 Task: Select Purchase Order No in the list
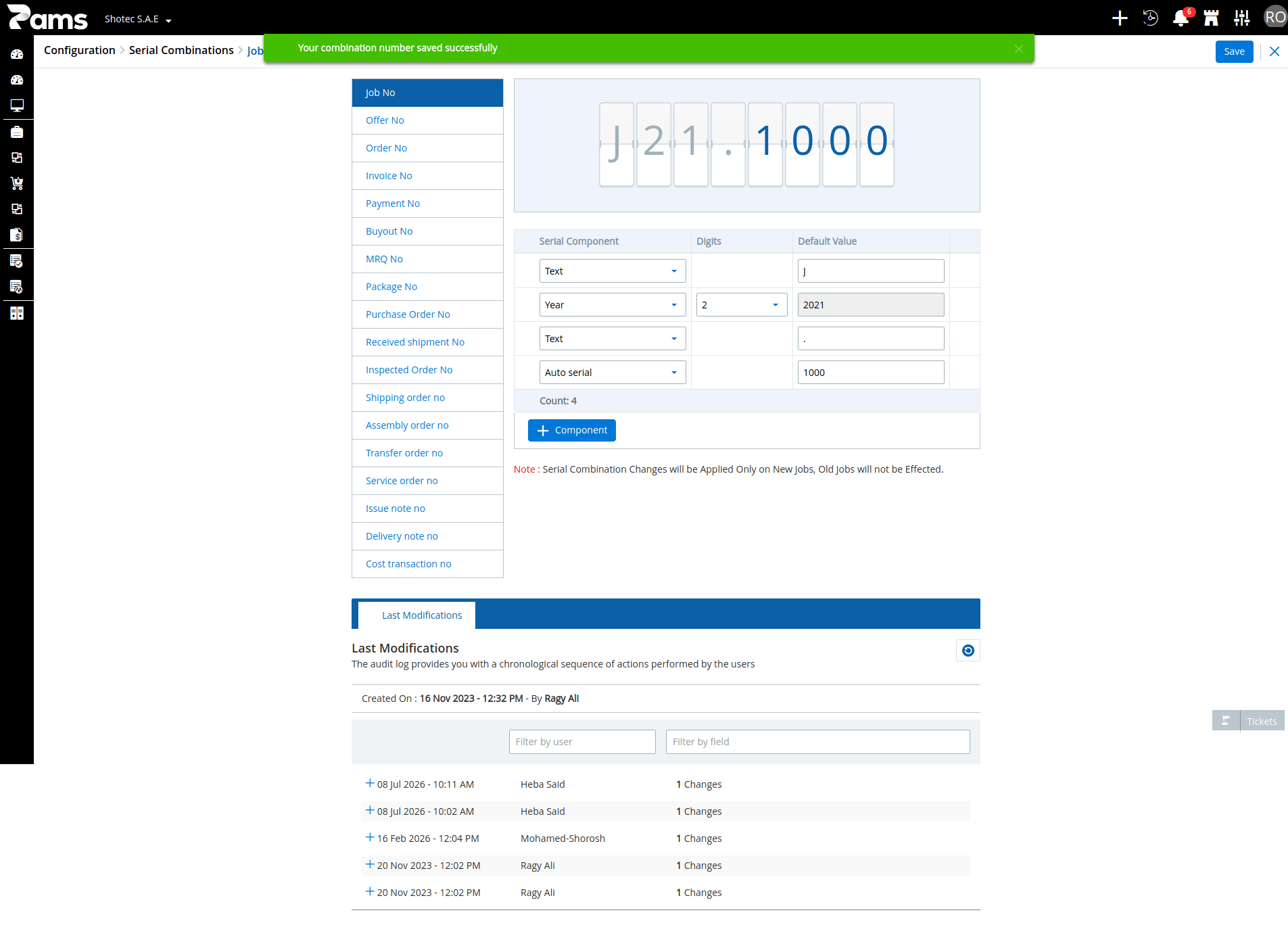[x=427, y=314]
